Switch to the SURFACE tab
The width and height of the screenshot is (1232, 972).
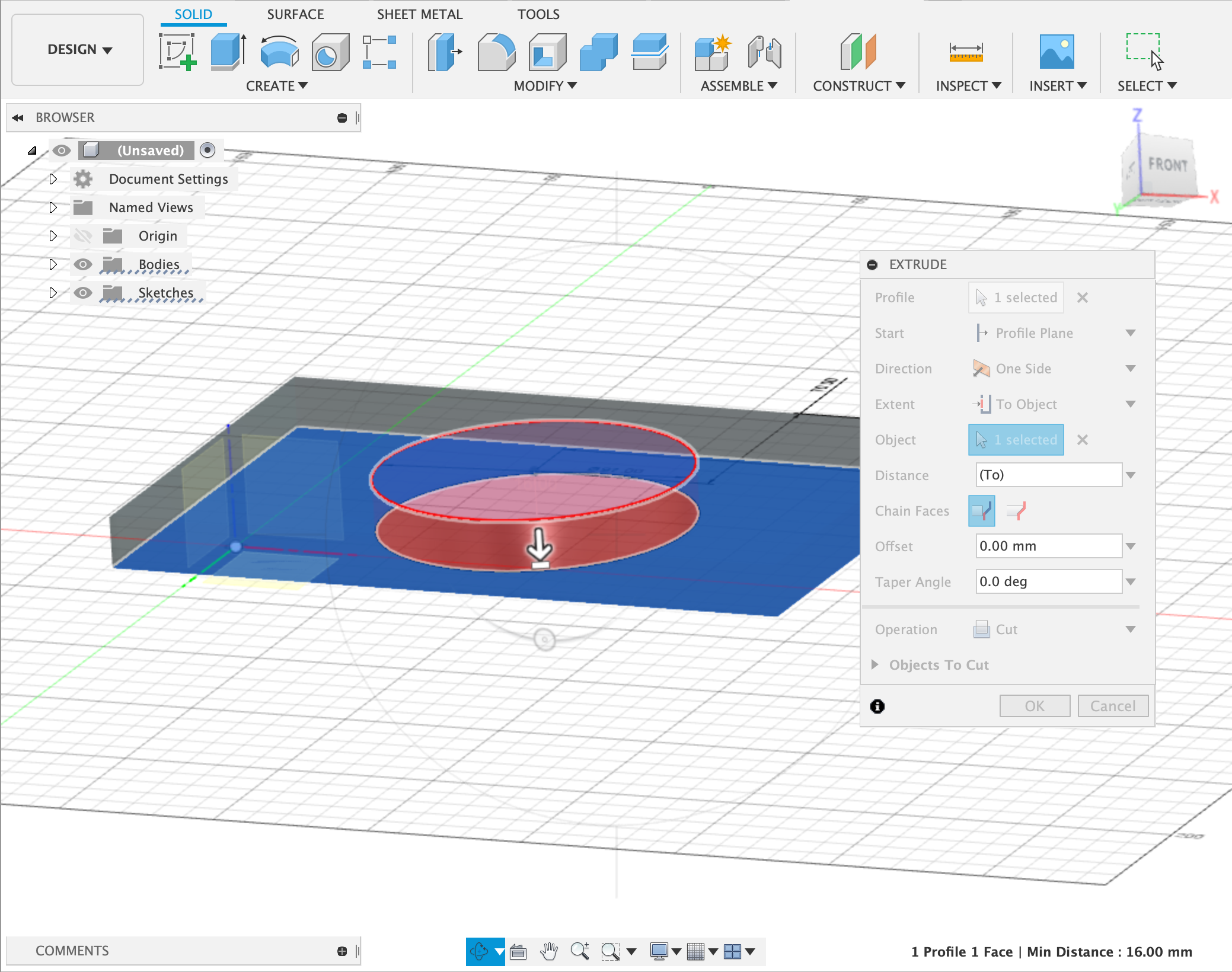coord(295,14)
